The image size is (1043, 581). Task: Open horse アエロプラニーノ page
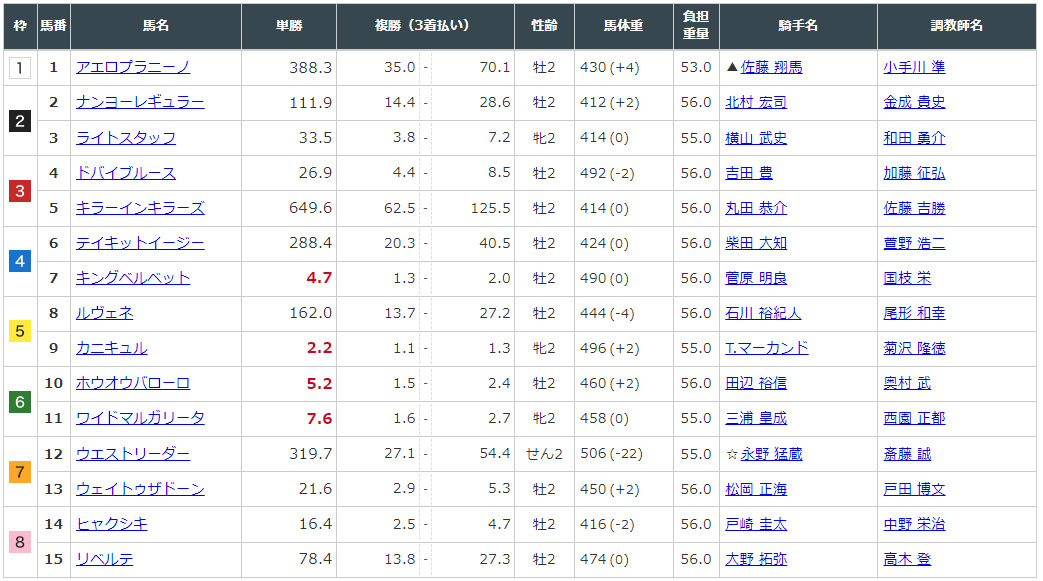(x=133, y=68)
